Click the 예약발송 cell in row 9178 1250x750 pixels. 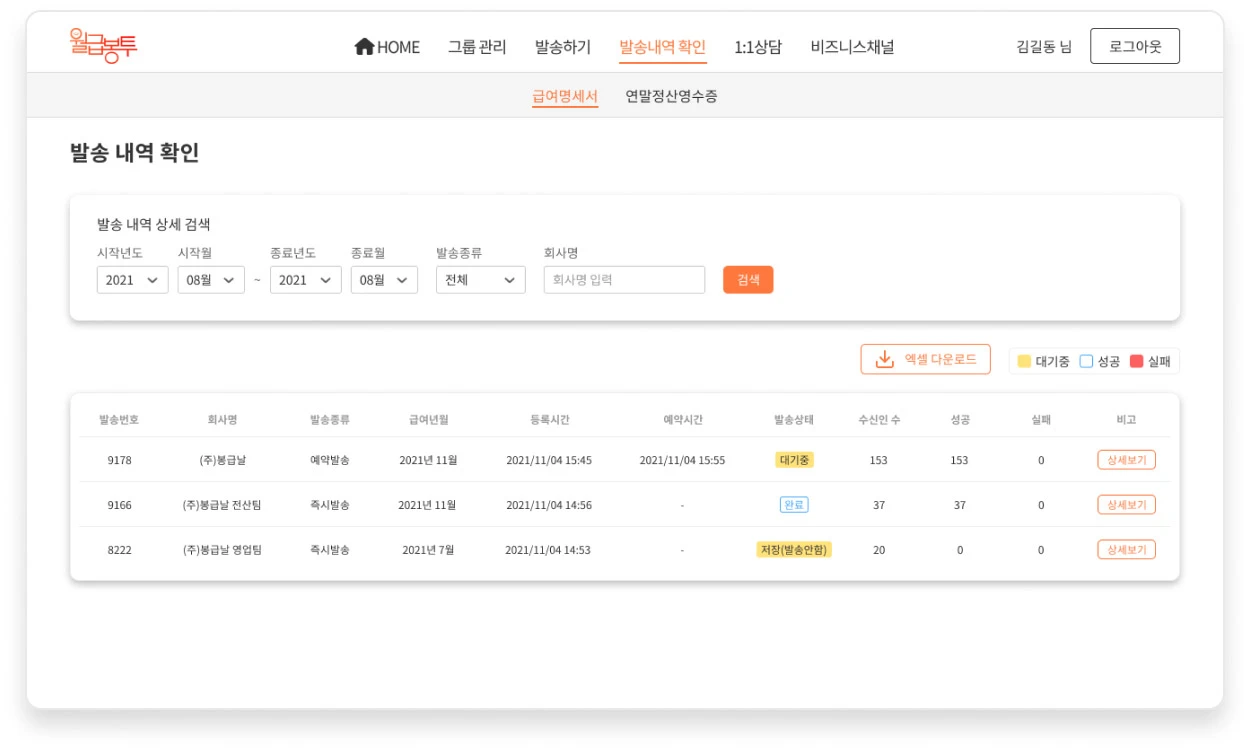pyautogui.click(x=330, y=460)
